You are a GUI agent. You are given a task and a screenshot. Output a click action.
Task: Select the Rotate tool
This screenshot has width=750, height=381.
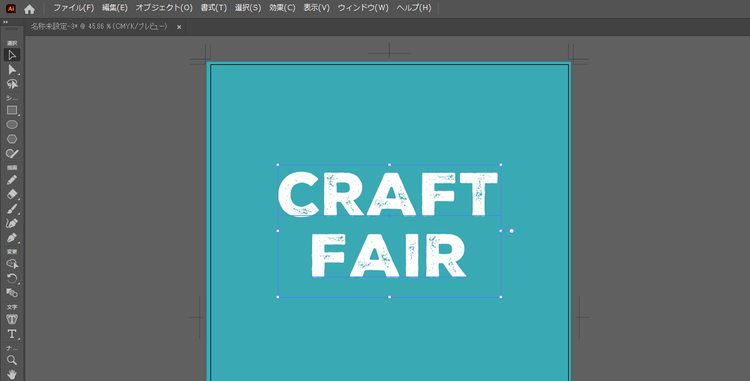point(12,278)
